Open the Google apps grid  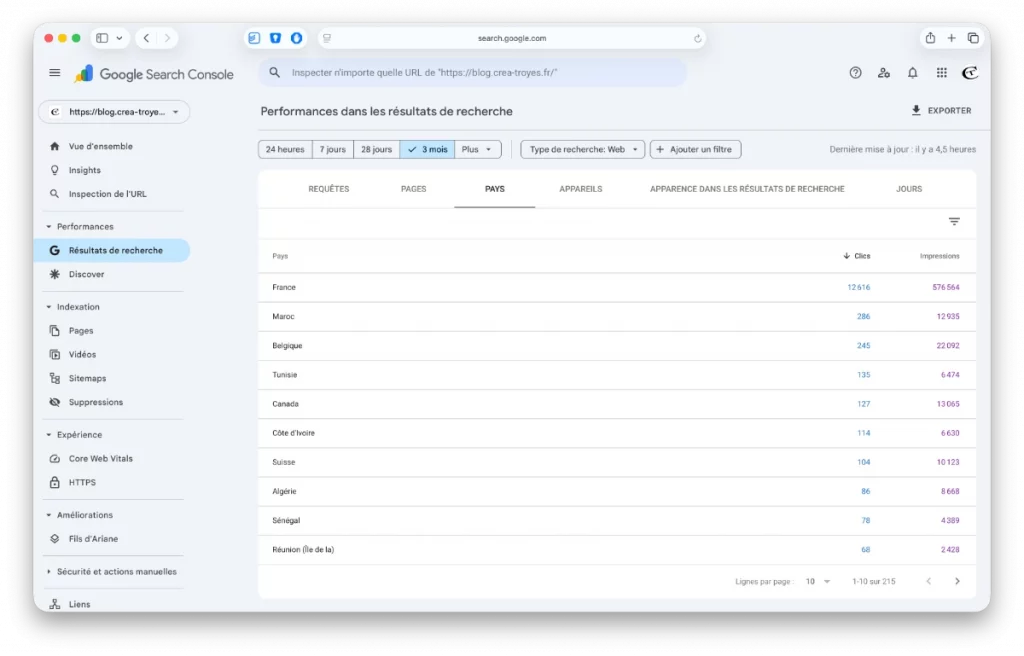click(941, 73)
